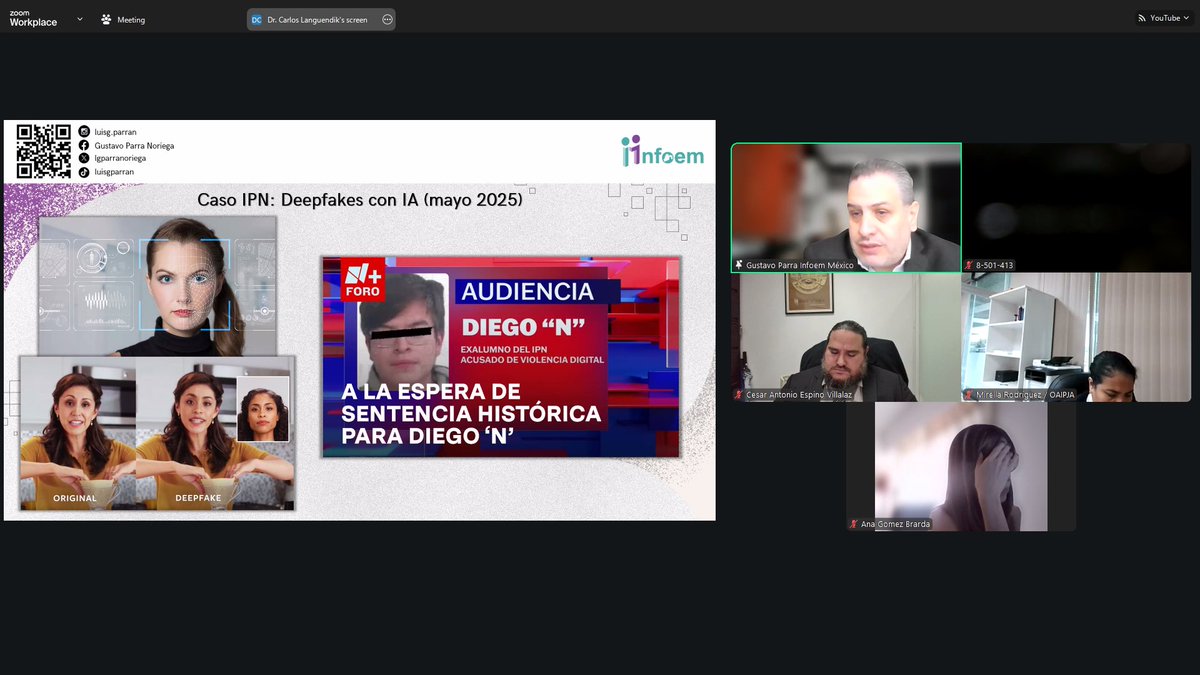This screenshot has height=675, width=1200.
Task: Click the QR code on the slide
Action: pyautogui.click(x=44, y=151)
